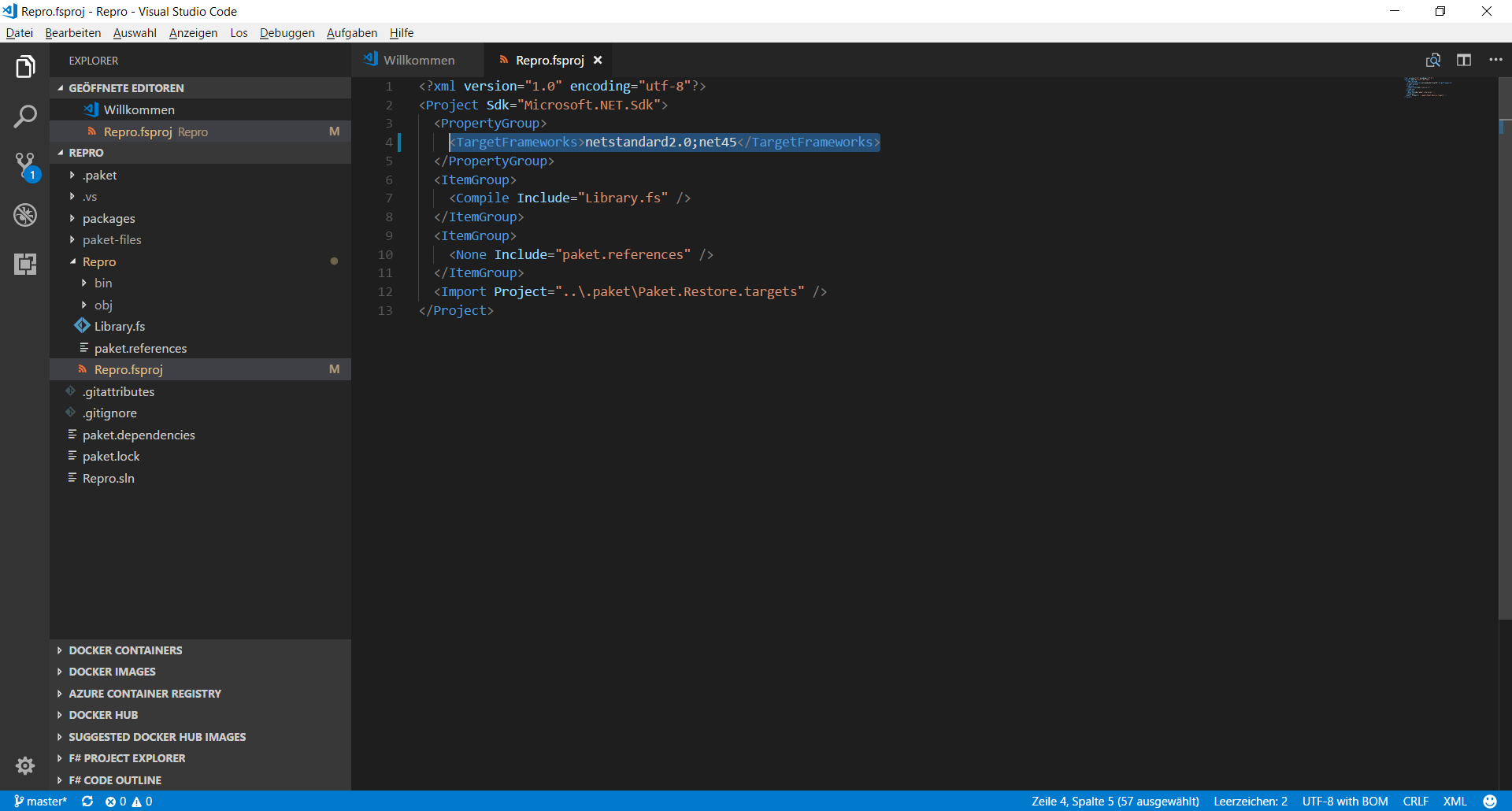
Task: Click the paket.lock file icon
Action: [72, 456]
